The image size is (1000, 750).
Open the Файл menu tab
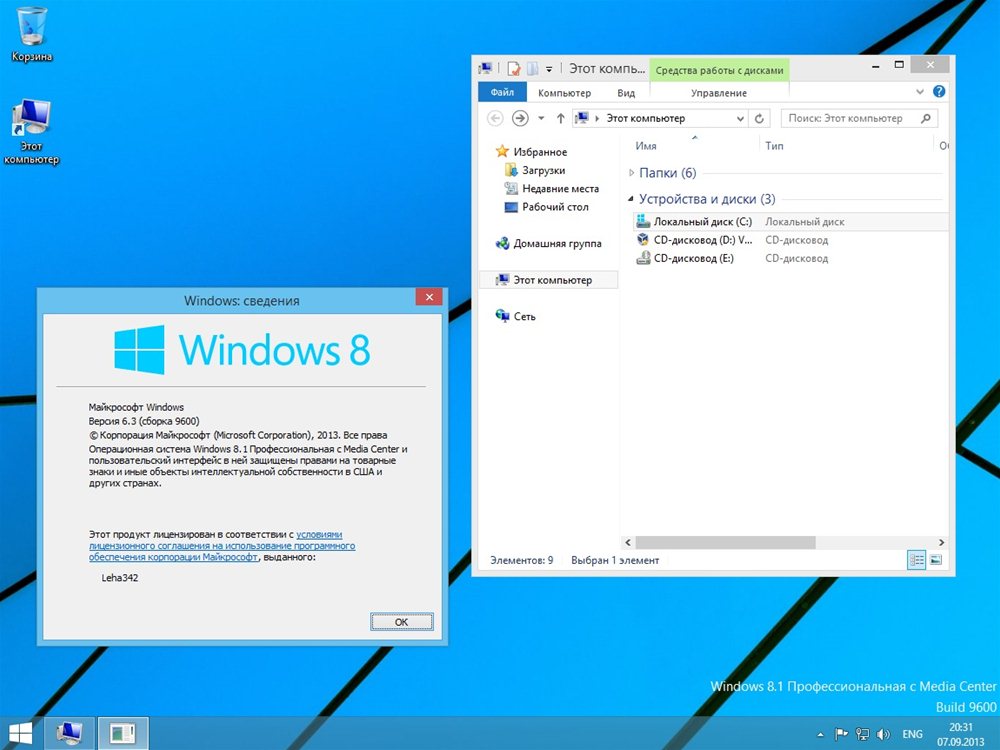click(502, 93)
